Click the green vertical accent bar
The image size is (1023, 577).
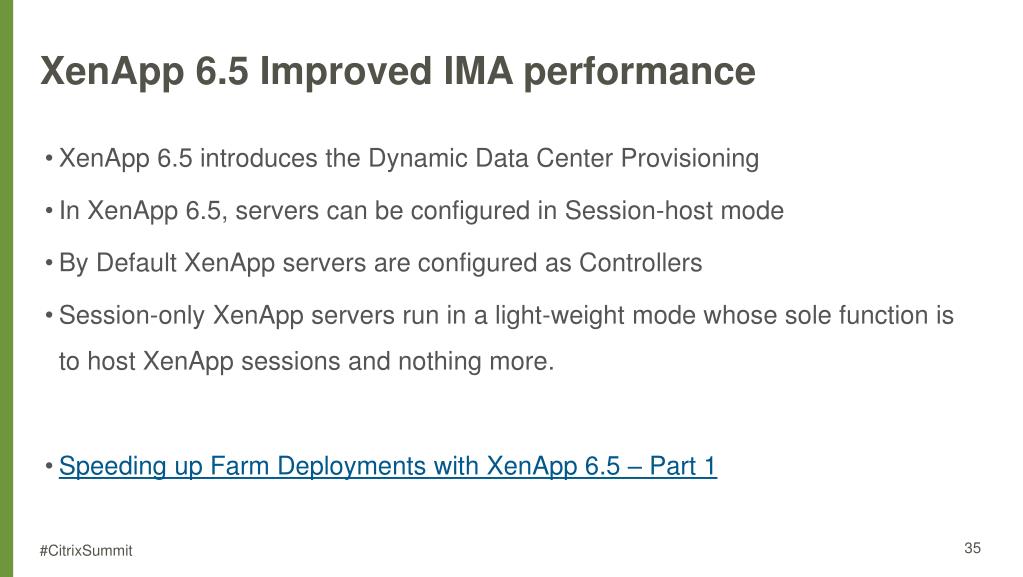point(7,288)
